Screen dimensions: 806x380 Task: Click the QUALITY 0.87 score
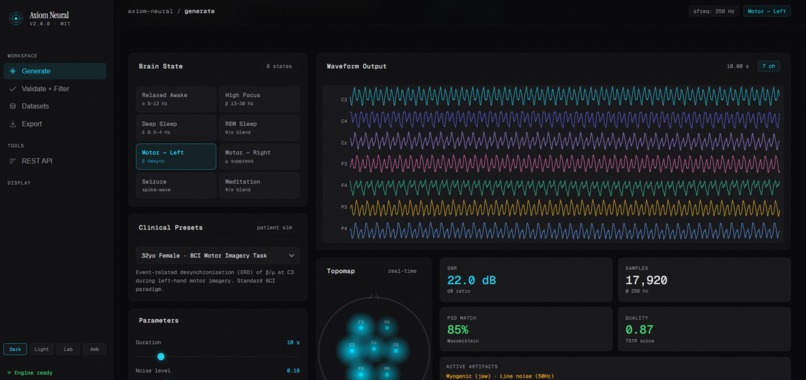639,330
